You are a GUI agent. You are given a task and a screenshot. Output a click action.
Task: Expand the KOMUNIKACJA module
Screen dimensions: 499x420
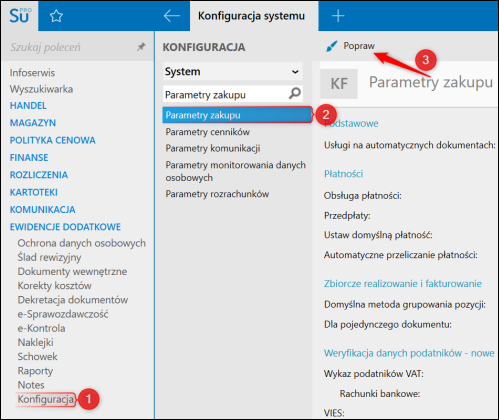pyautogui.click(x=42, y=210)
